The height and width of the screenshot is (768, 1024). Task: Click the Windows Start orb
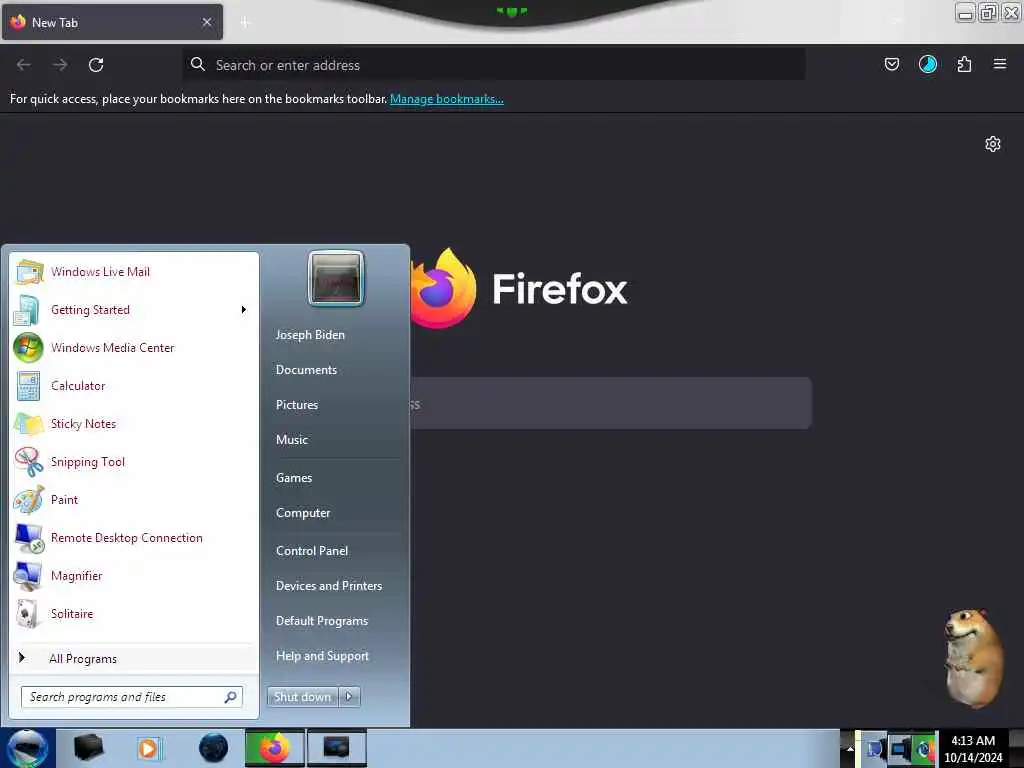click(27, 748)
